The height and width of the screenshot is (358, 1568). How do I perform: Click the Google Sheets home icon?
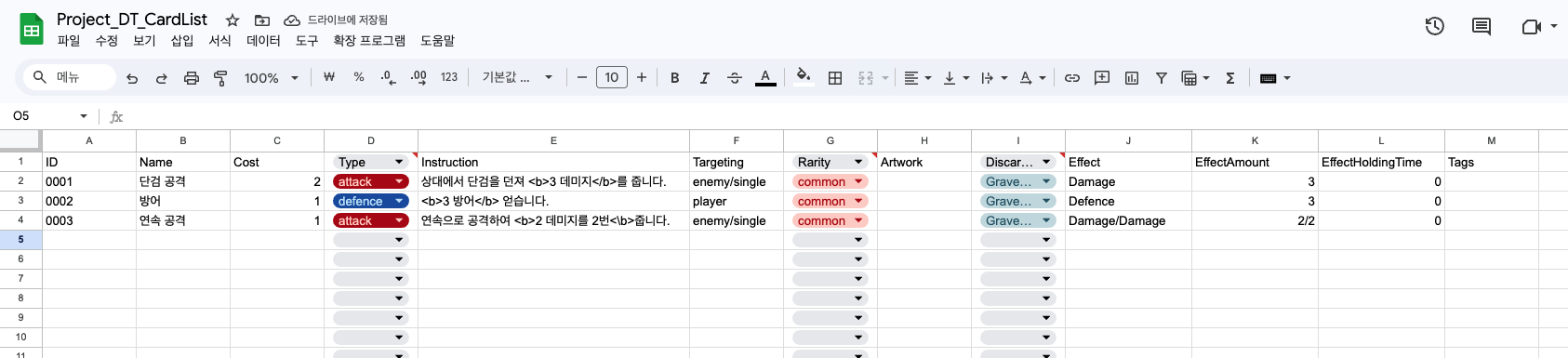coord(32,30)
